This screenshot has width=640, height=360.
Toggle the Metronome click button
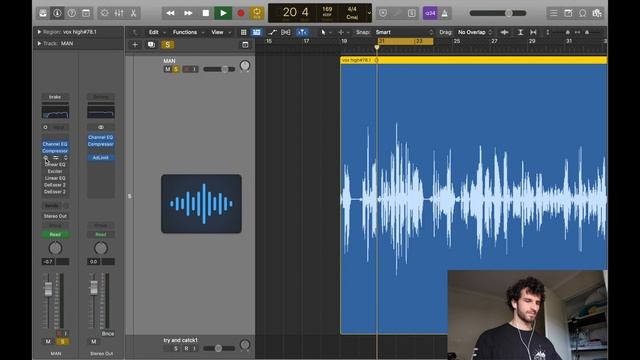(444, 13)
